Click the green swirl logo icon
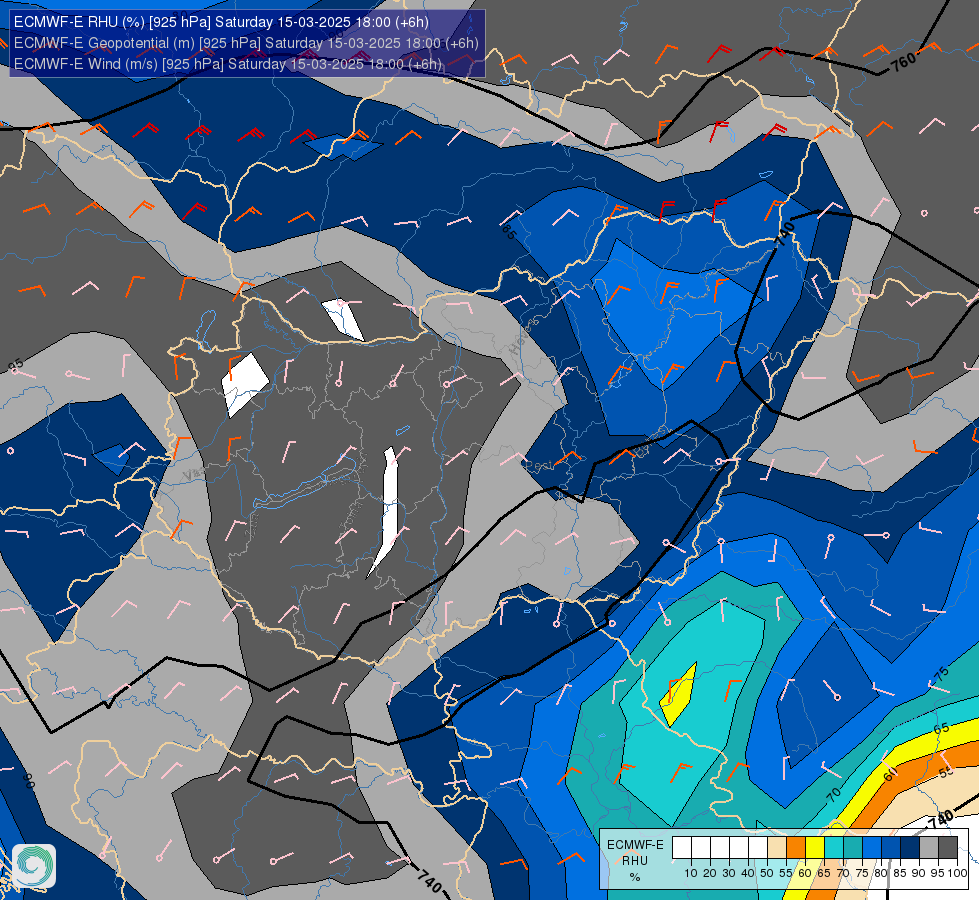 click(34, 866)
